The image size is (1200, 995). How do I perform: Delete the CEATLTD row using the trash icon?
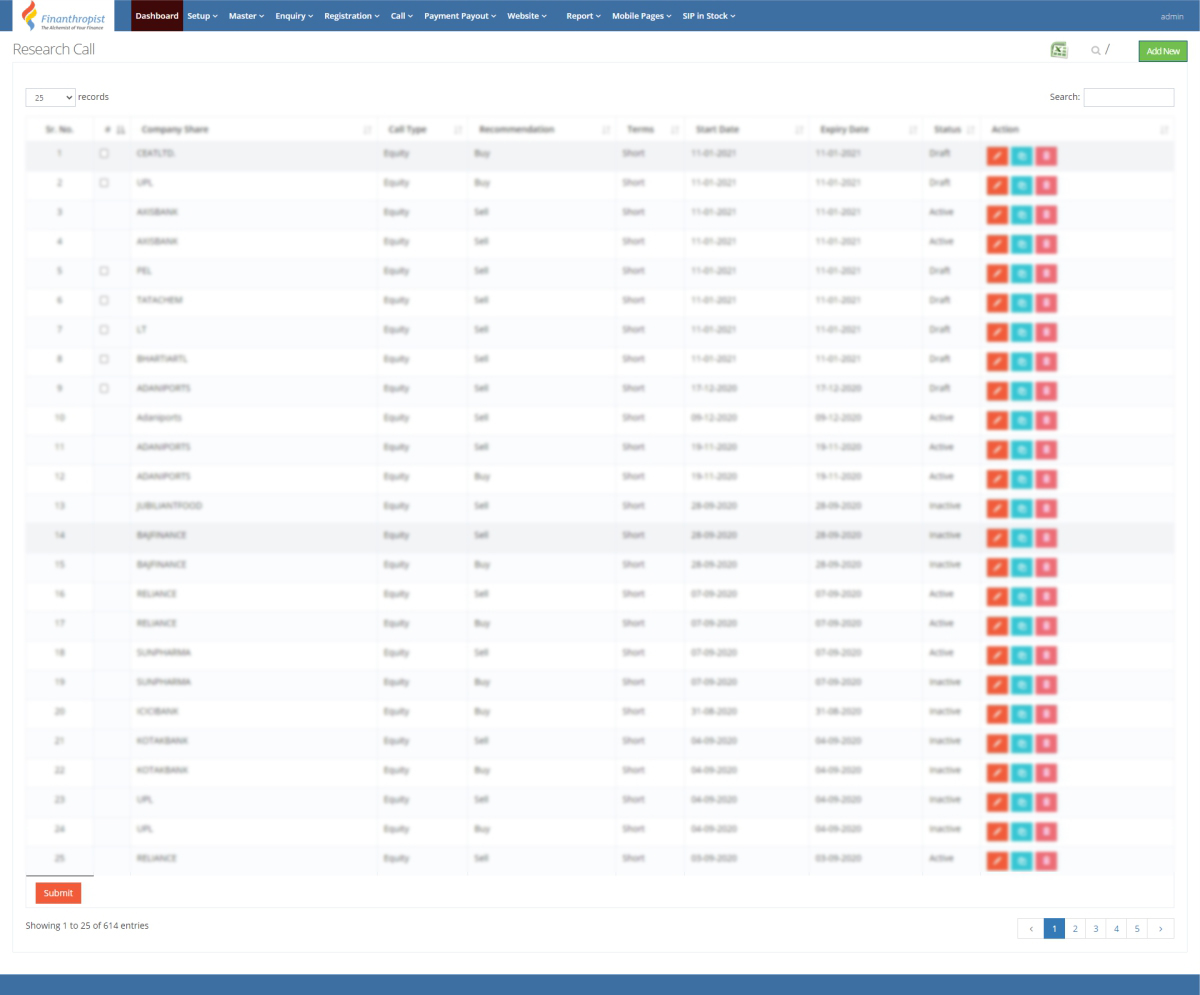1045,156
